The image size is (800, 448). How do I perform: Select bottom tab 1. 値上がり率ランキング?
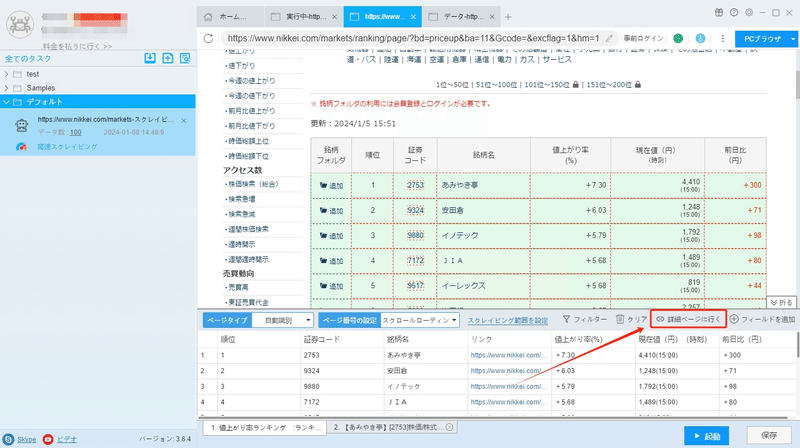(x=265, y=428)
